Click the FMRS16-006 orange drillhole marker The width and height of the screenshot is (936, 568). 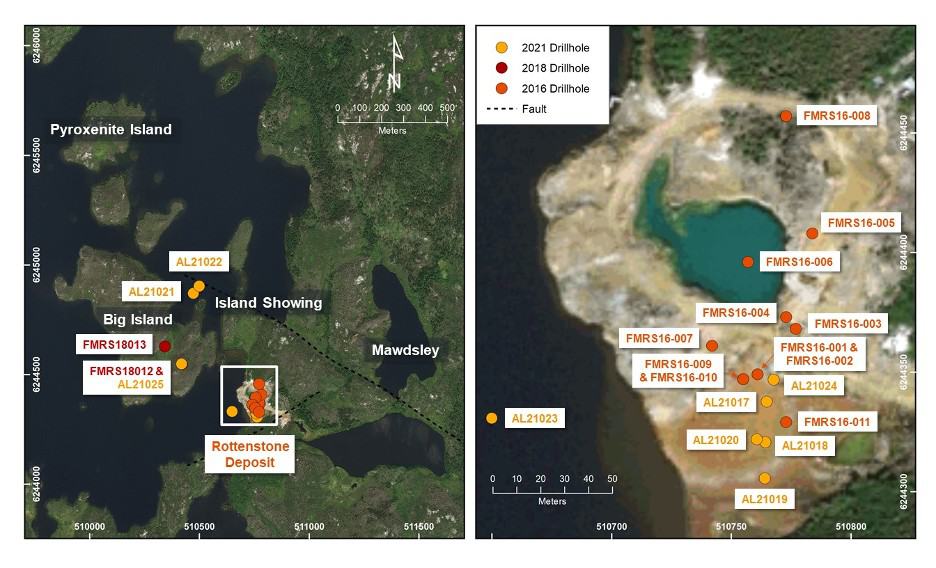748,262
